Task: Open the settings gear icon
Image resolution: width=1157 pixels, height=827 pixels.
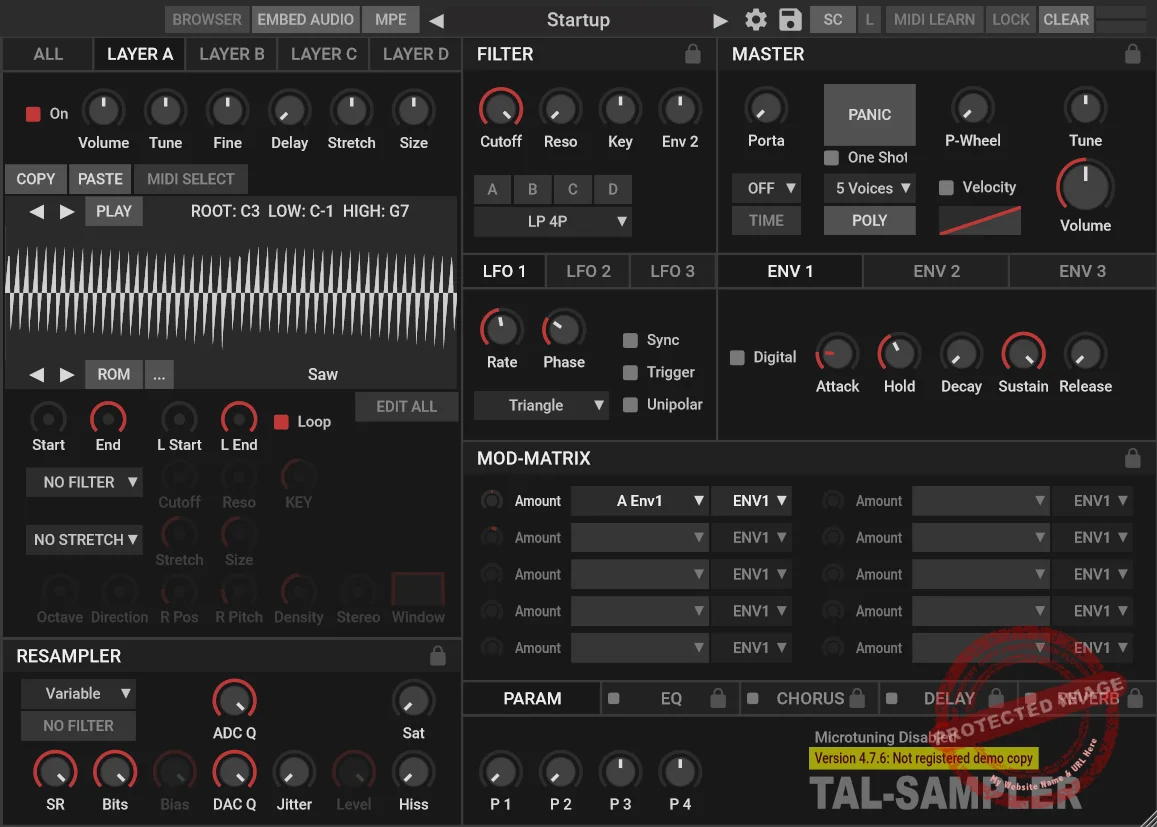Action: (x=756, y=20)
